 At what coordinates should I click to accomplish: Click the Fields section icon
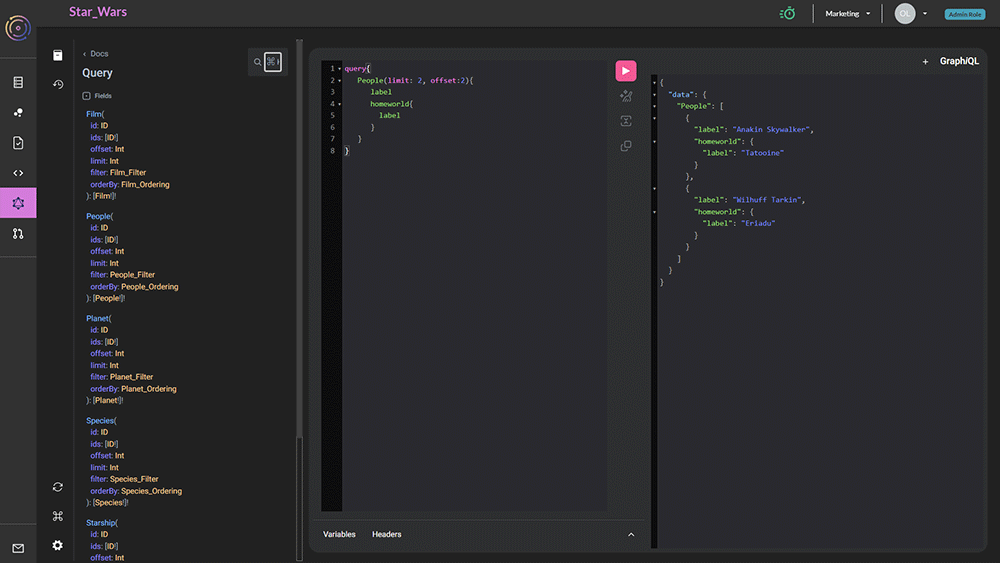[x=86, y=96]
